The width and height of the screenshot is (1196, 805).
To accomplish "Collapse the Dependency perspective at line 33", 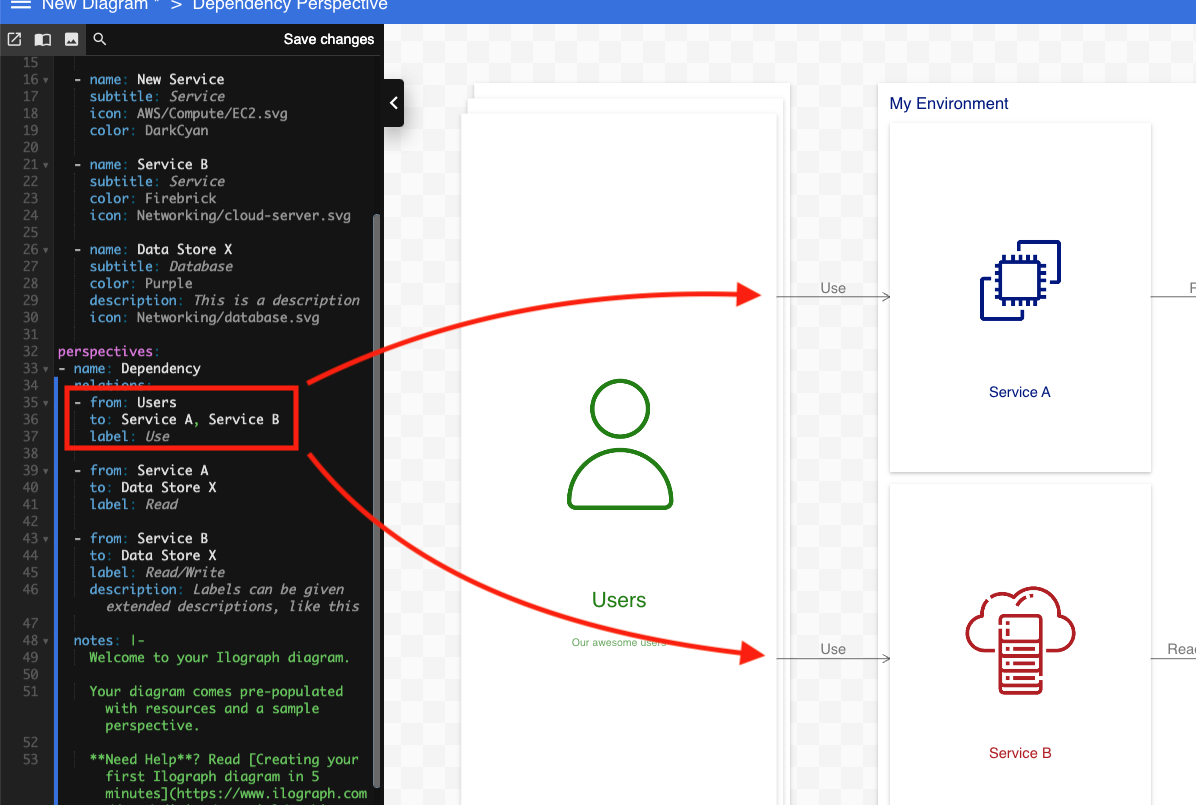I will coord(45,368).
